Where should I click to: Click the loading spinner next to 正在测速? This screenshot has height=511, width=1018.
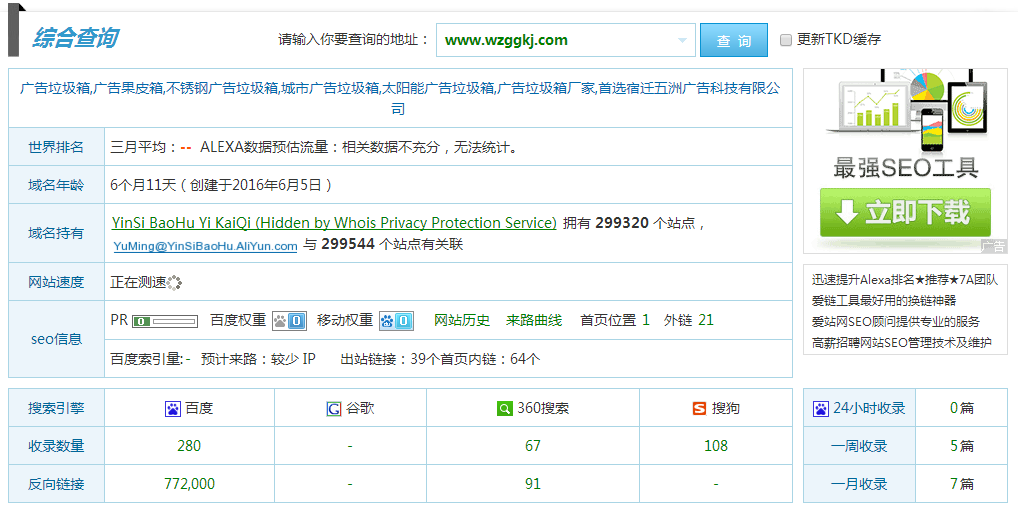tap(176, 283)
